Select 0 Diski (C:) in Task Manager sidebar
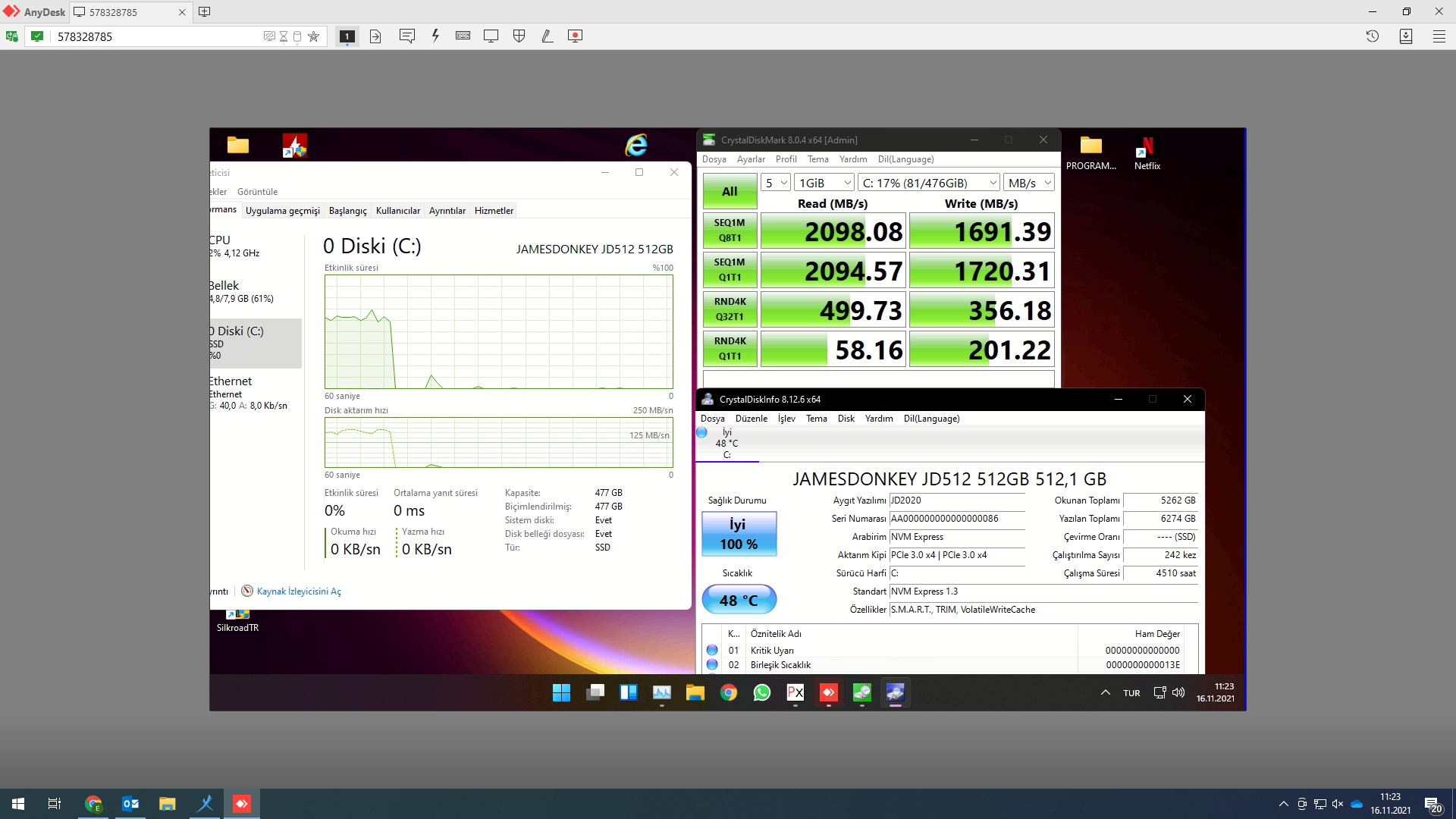Image resolution: width=1456 pixels, height=819 pixels. click(256, 343)
